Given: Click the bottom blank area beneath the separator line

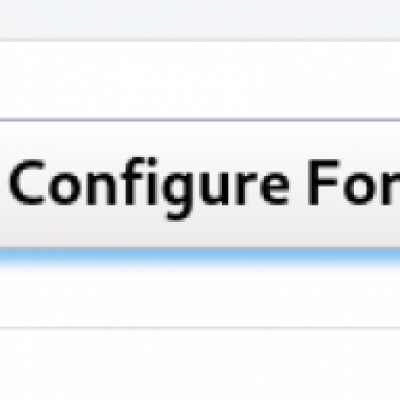Looking at the screenshot, I should click(200, 365).
